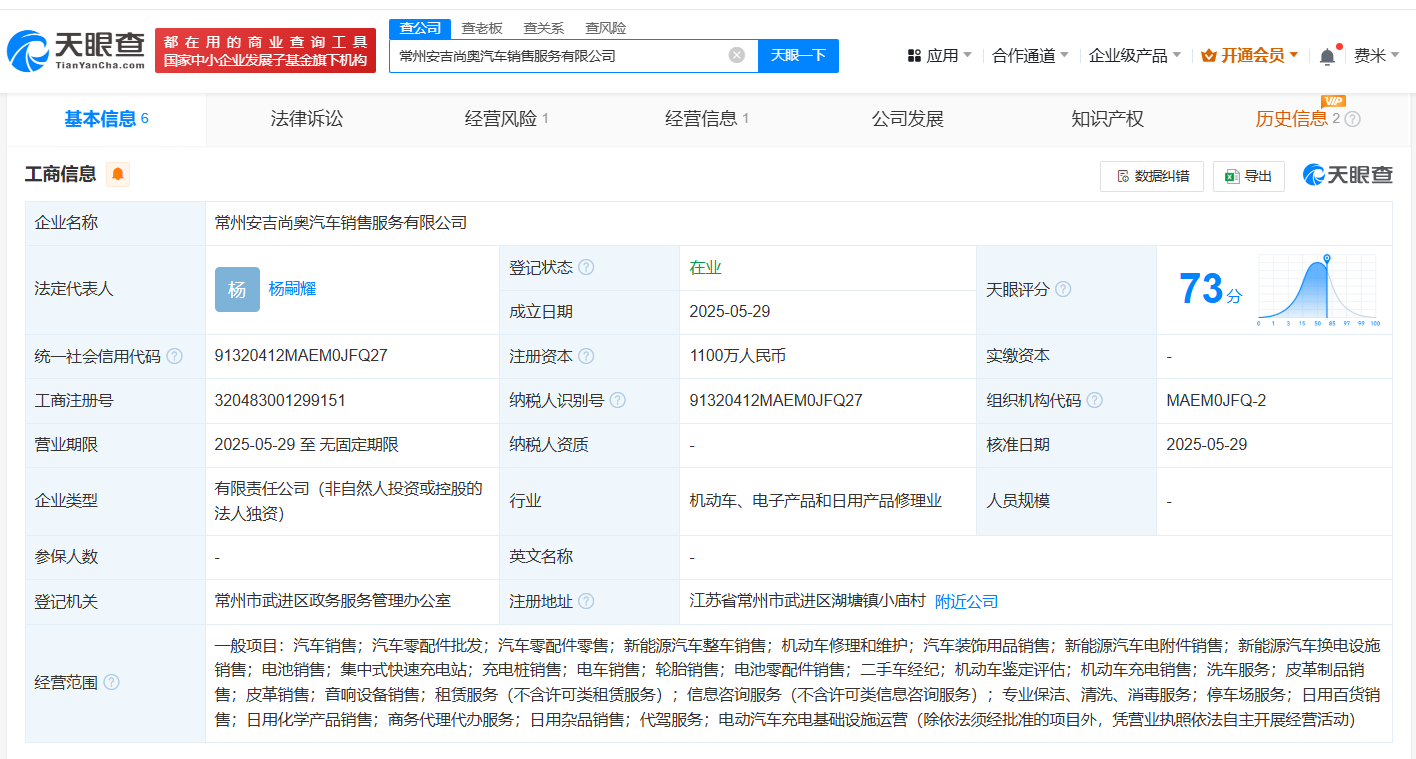
Task: Click help icon next to 天眼评分
Action: 1063,289
